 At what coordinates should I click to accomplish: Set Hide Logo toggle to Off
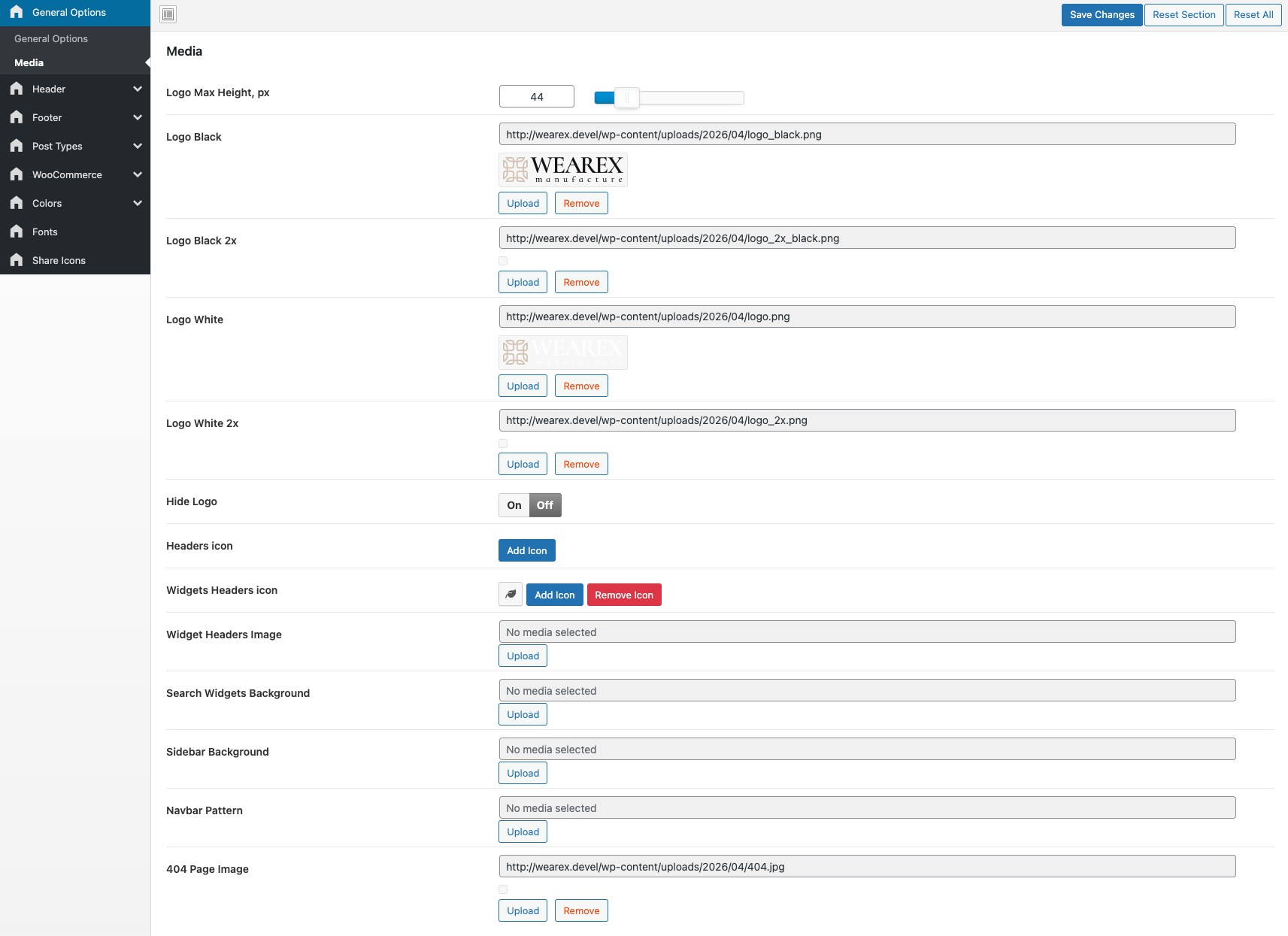[x=545, y=505]
